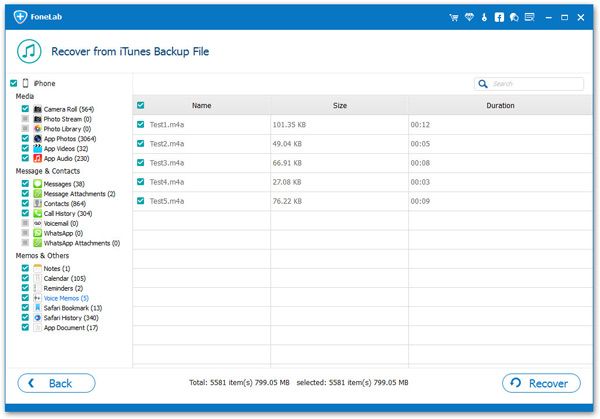This screenshot has height=419, width=600.
Task: Toggle the Safari History checkbox
Action: point(25,317)
